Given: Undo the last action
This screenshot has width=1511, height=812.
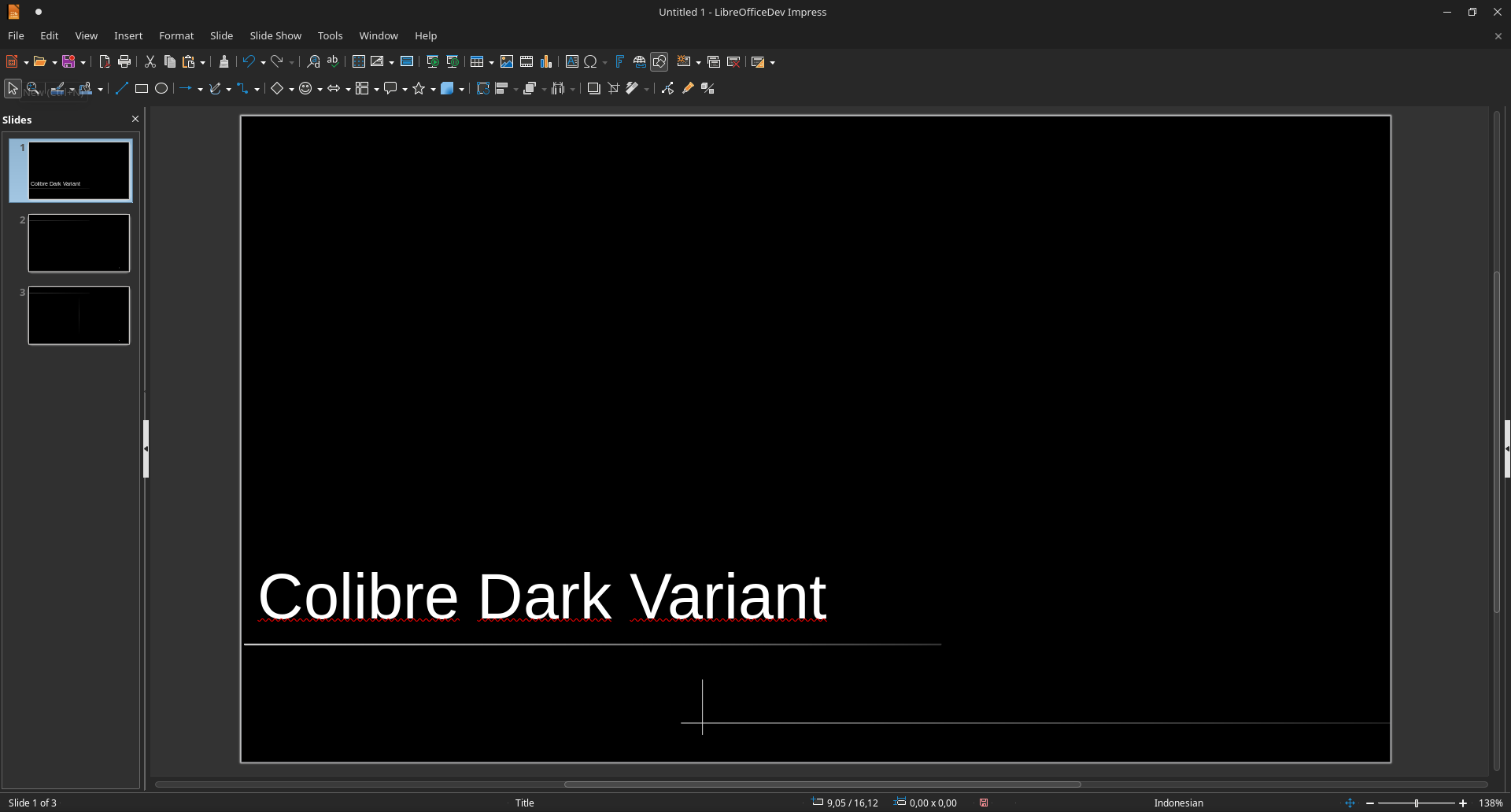Looking at the screenshot, I should (249, 62).
